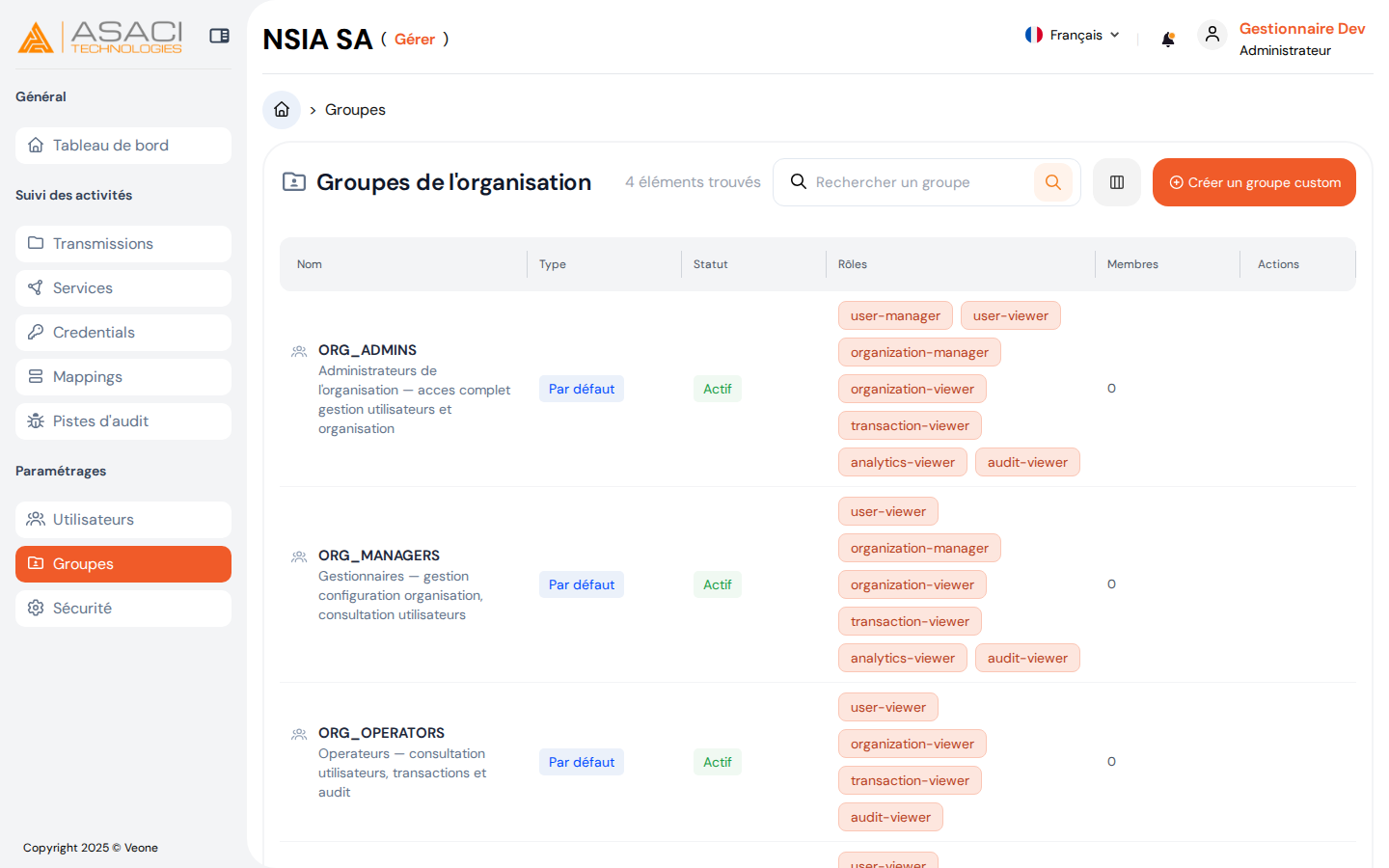Click Actif status badge of ORG_MANAGERS

click(x=718, y=584)
